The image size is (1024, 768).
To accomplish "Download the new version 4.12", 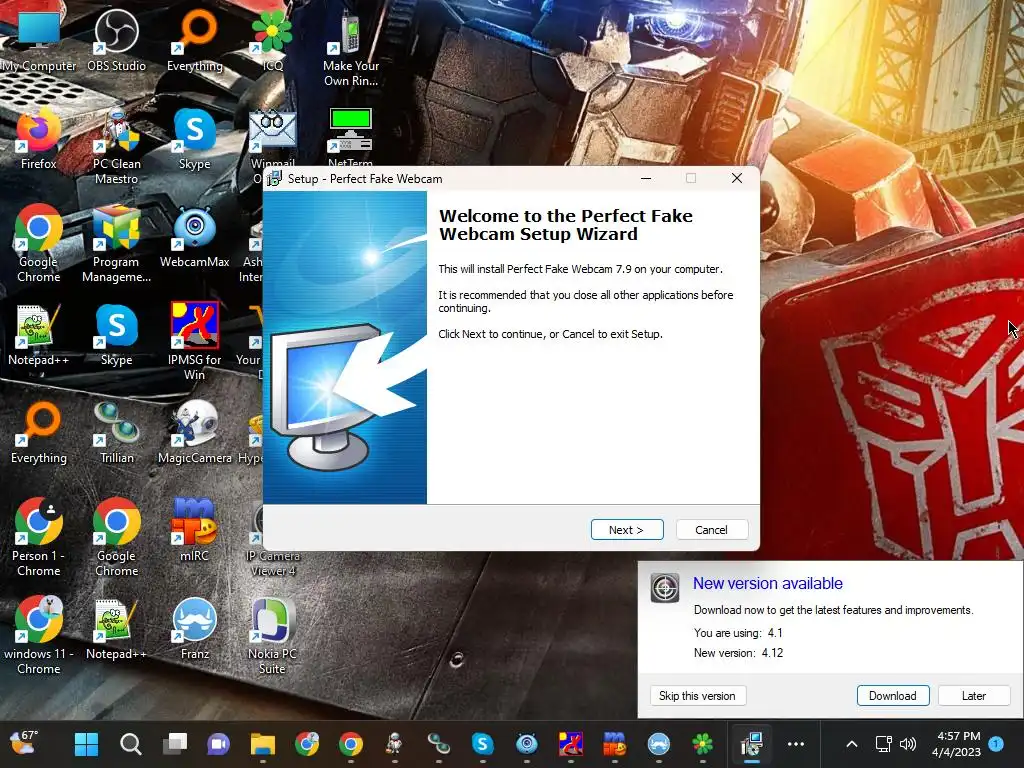I will coord(892,696).
